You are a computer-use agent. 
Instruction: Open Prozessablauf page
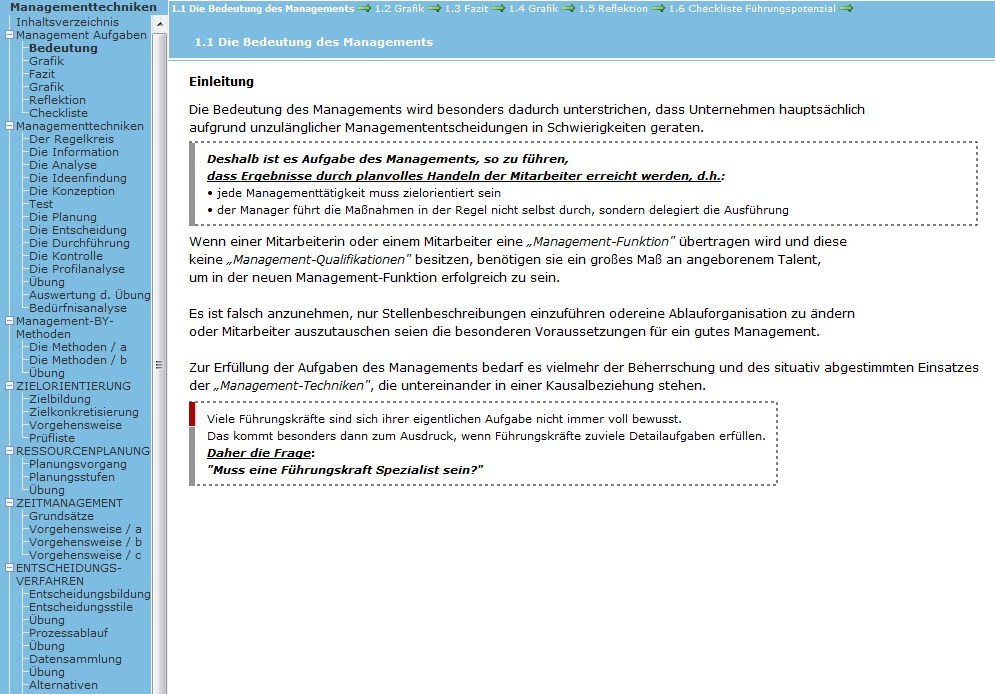click(x=69, y=633)
